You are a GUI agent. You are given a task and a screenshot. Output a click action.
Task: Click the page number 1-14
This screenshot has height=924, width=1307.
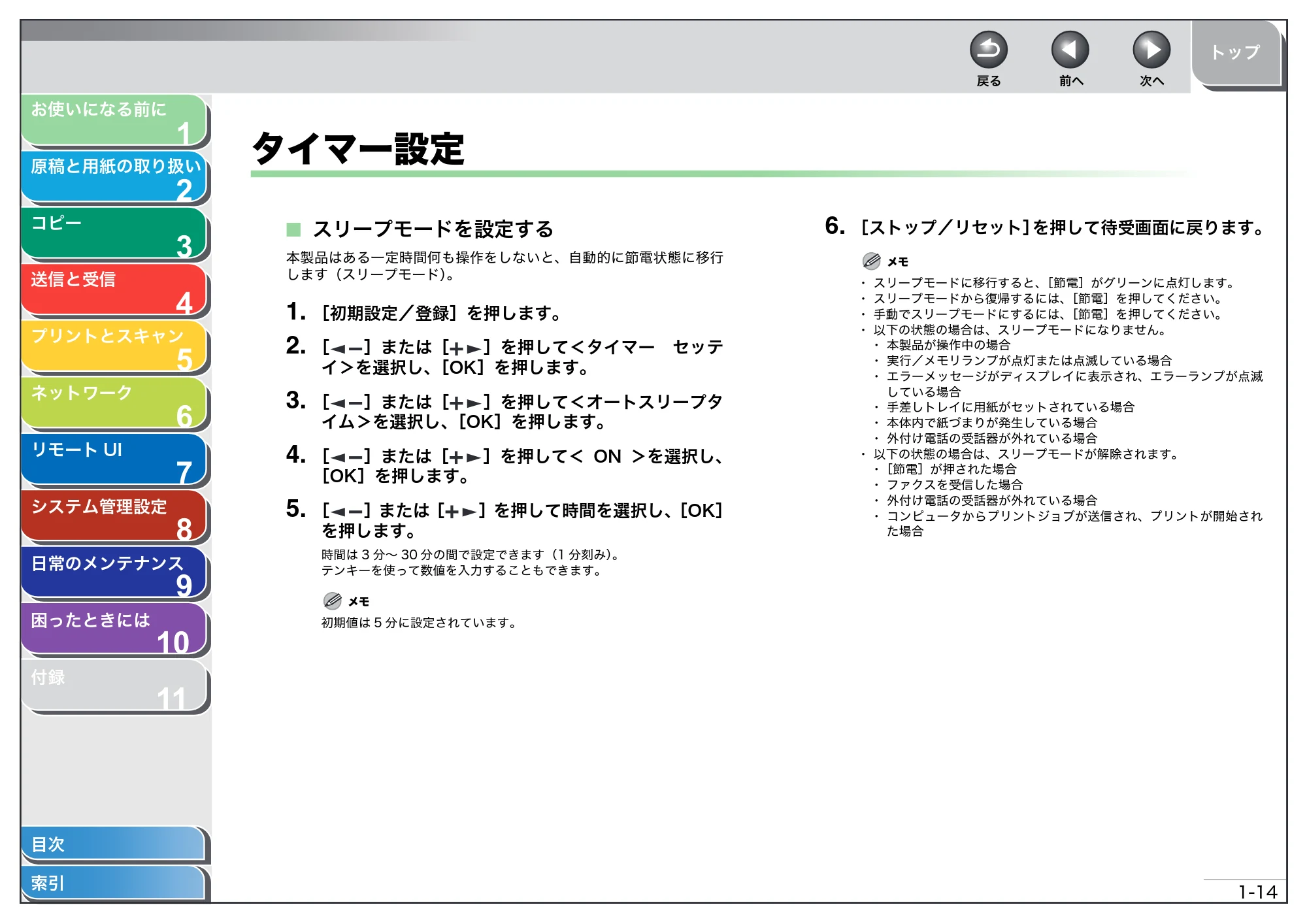[x=1257, y=892]
